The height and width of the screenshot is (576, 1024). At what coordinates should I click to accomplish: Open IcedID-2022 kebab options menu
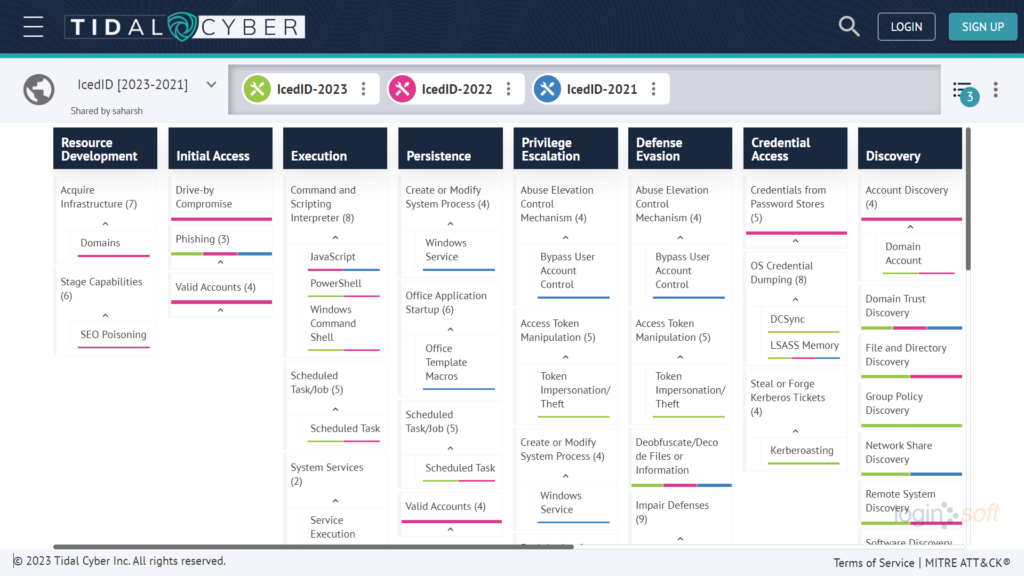[509, 89]
